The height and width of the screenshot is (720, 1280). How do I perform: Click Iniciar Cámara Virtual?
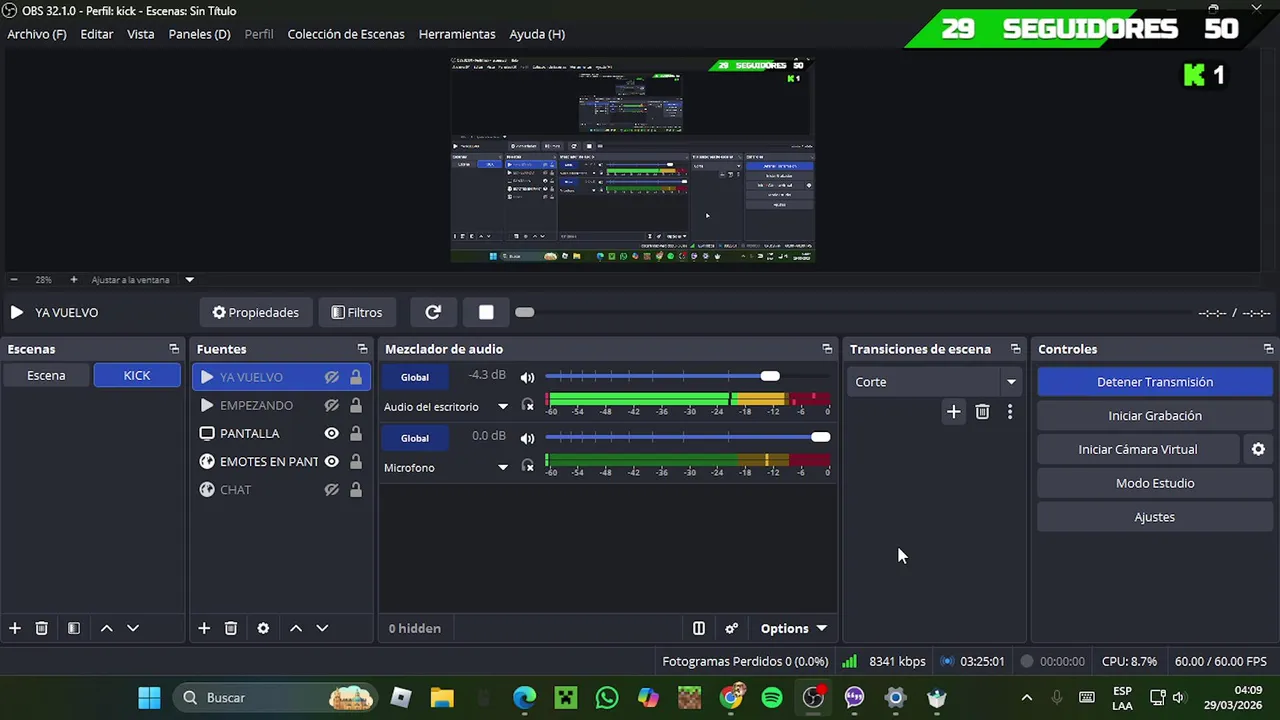[x=1138, y=450]
